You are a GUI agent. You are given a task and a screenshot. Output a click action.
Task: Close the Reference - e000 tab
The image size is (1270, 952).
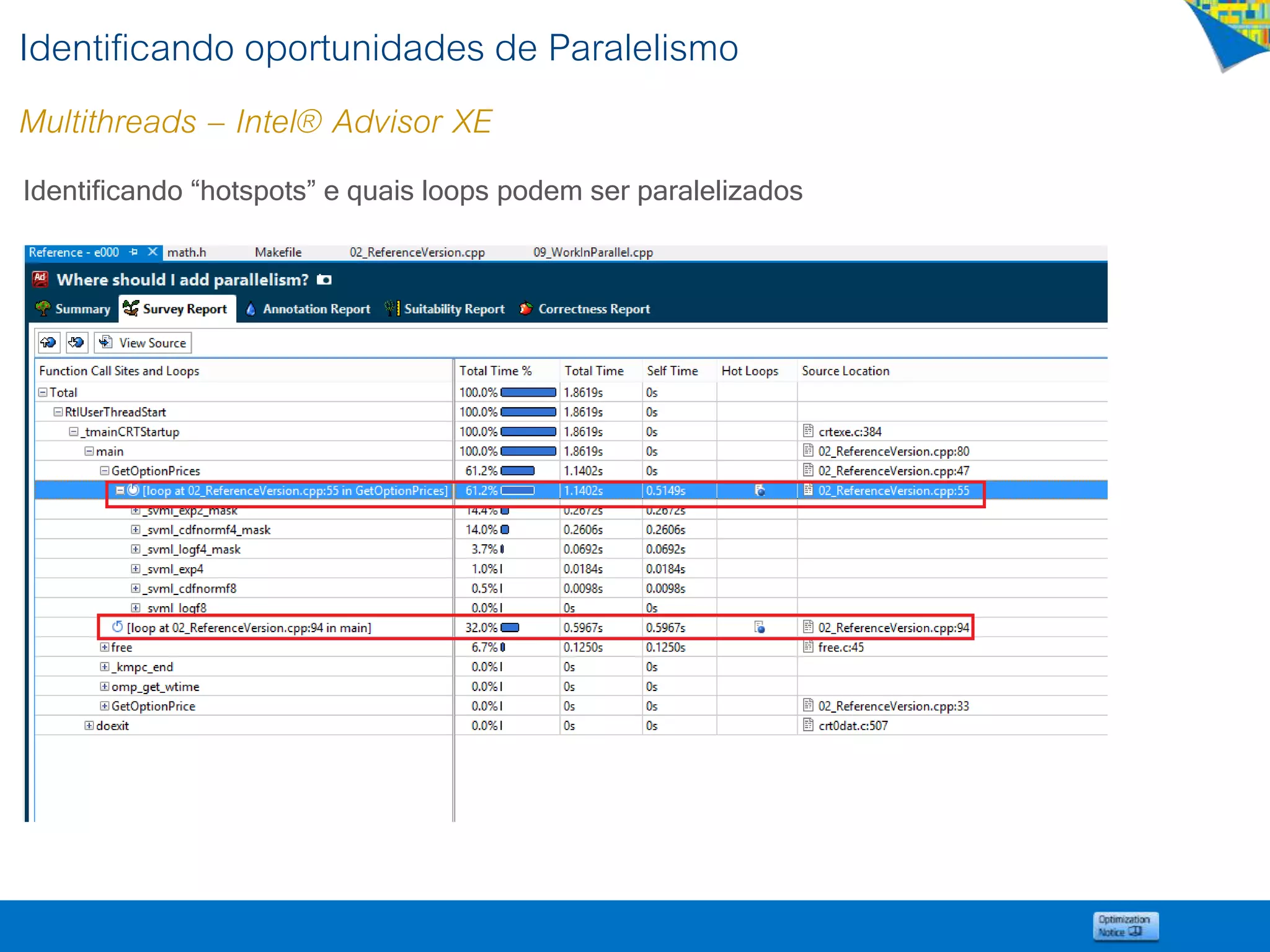152,252
